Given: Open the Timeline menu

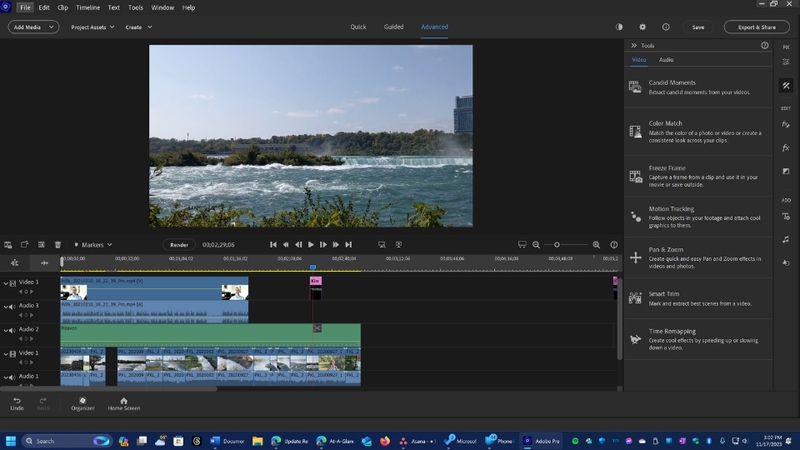Looking at the screenshot, I should (88, 8).
